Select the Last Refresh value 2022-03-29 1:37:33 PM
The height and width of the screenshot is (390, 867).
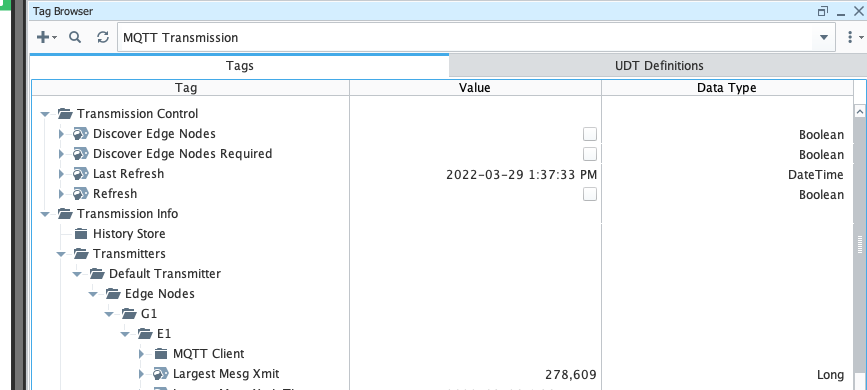[521, 175]
